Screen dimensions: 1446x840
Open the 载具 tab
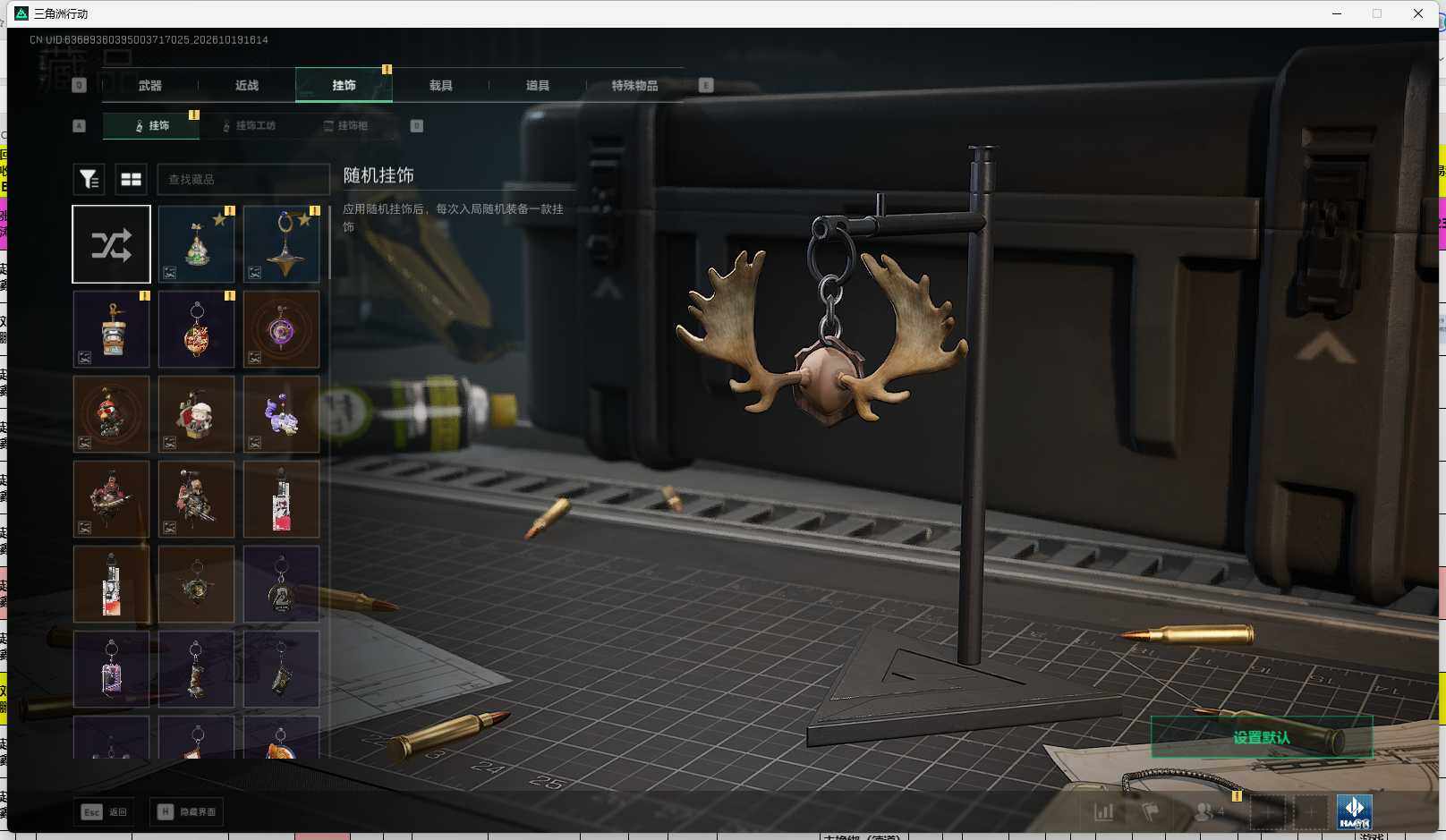pos(440,85)
